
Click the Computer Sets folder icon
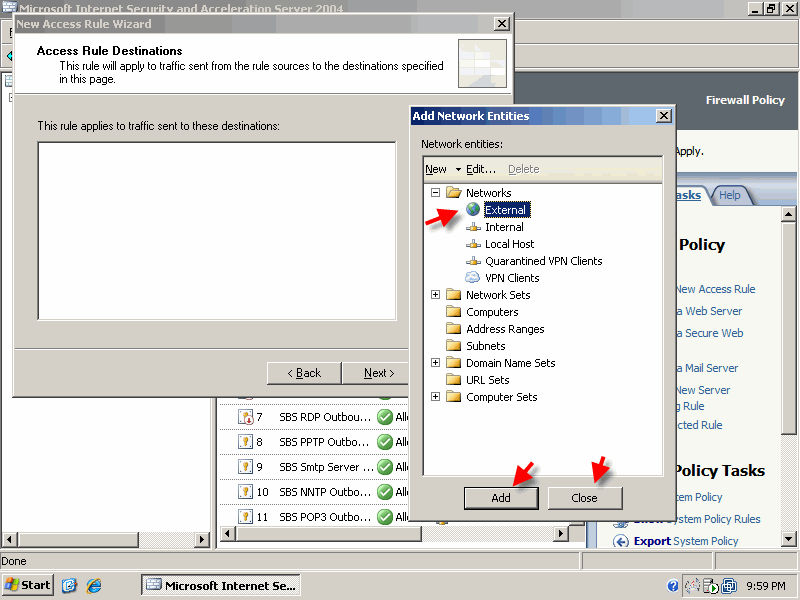pyautogui.click(x=453, y=396)
